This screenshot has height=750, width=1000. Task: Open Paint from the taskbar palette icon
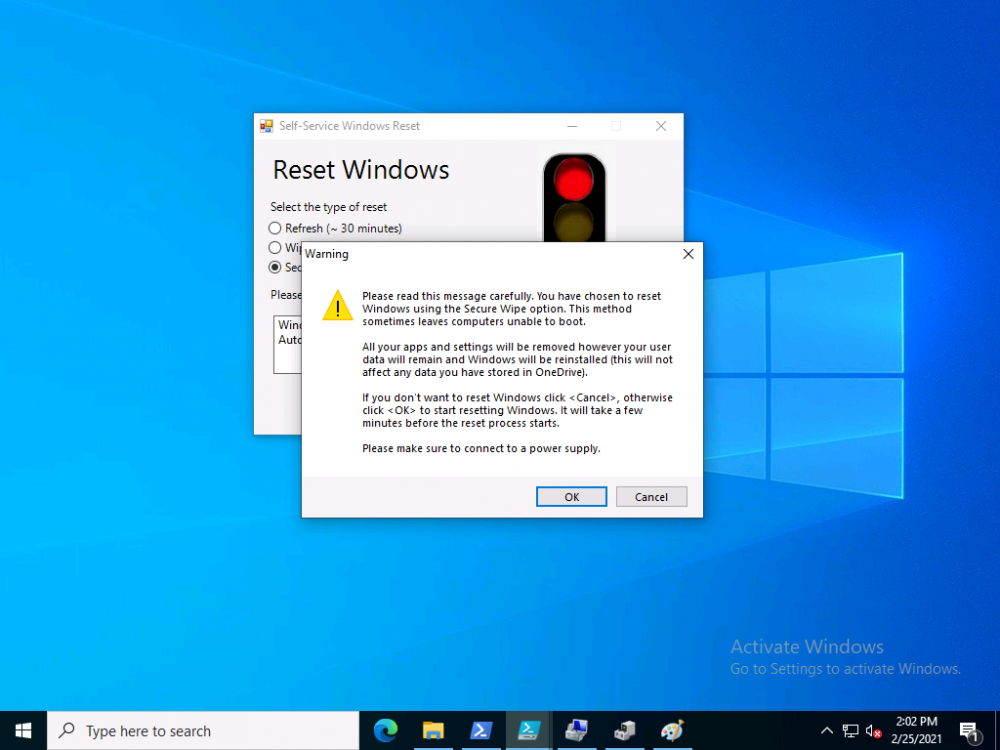(672, 731)
